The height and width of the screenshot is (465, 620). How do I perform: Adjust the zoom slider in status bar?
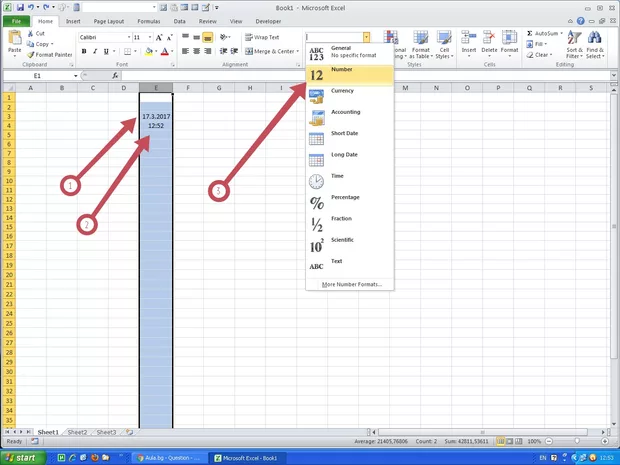(x=577, y=441)
